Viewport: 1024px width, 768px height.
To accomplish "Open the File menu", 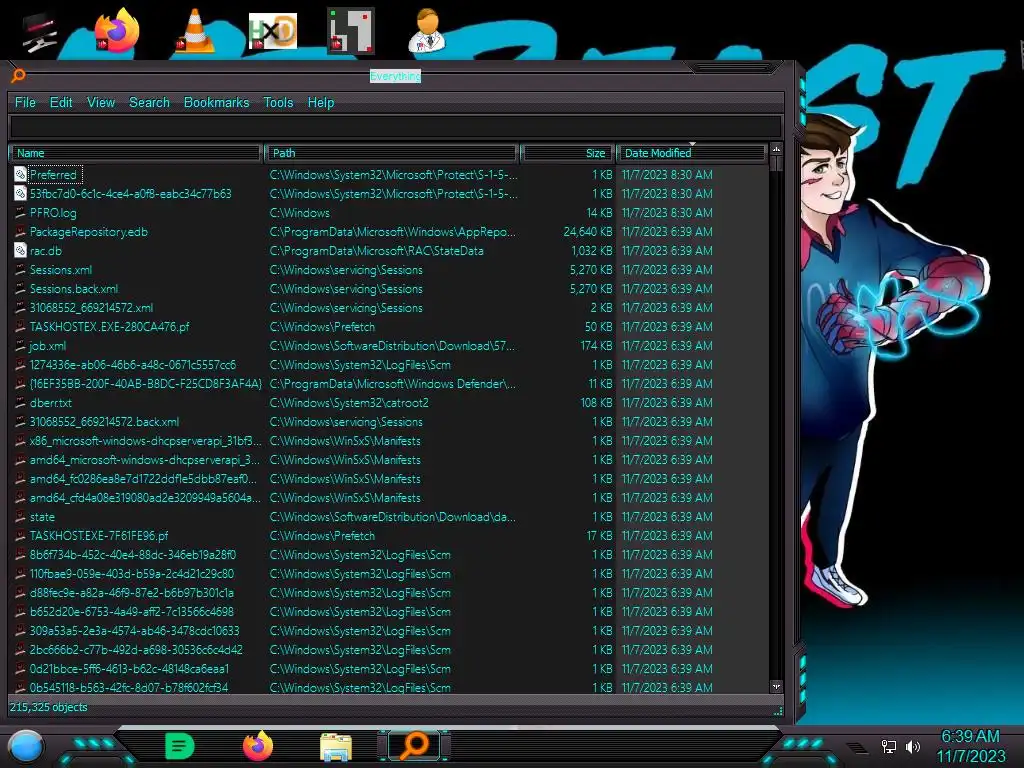I will click(x=25, y=103).
